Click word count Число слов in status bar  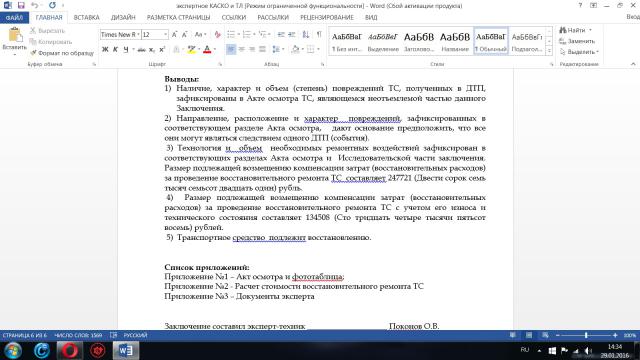pos(78,335)
